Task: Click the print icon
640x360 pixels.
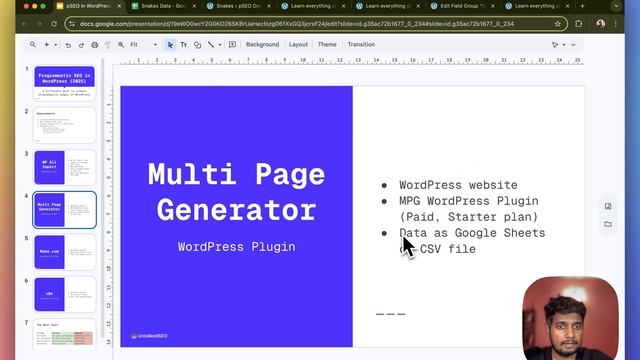Action: (x=95, y=45)
